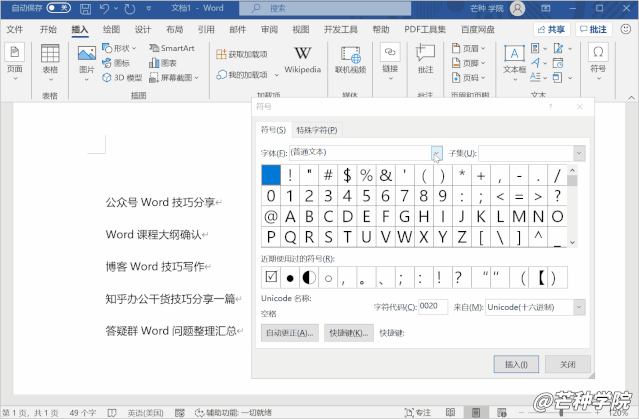Pick the half-filled circle recent symbol
The height and width of the screenshot is (419, 639).
(309, 276)
